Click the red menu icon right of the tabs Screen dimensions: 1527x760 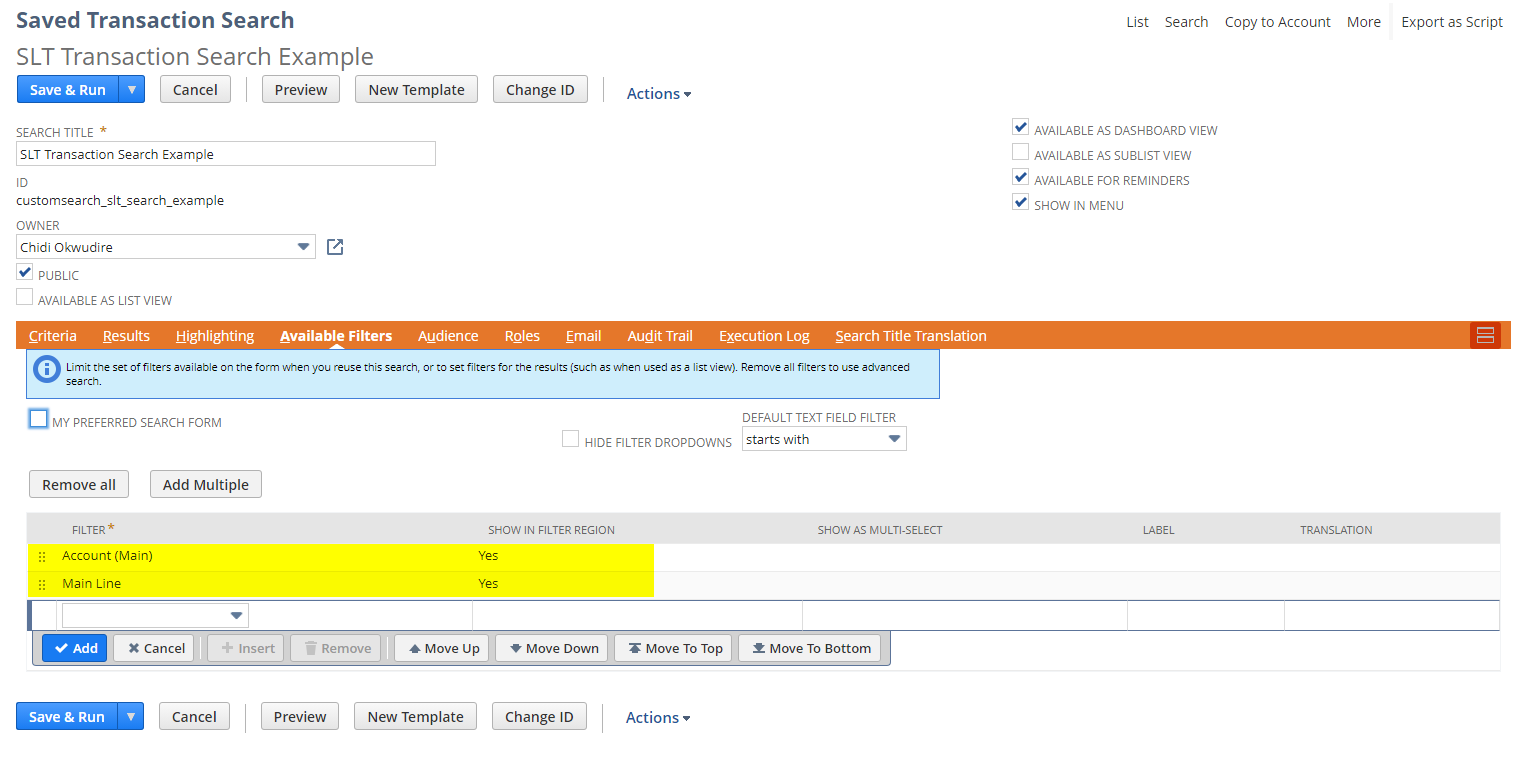[x=1485, y=335]
